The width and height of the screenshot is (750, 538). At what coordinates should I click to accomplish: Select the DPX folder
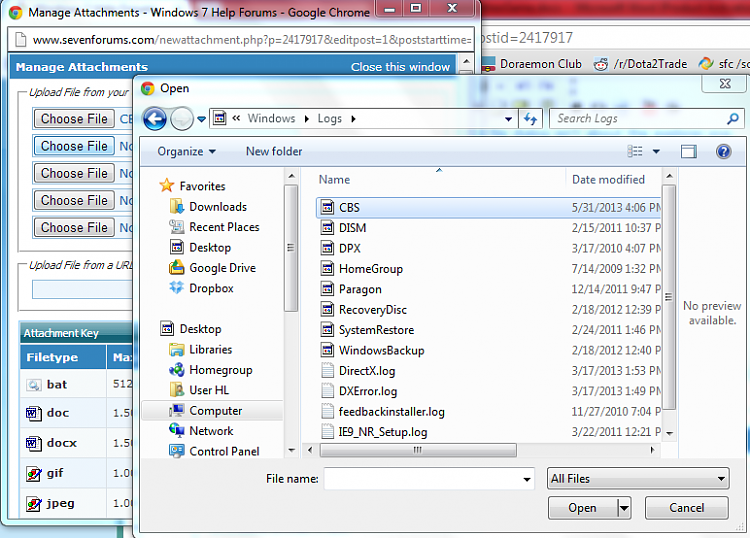click(488, 248)
